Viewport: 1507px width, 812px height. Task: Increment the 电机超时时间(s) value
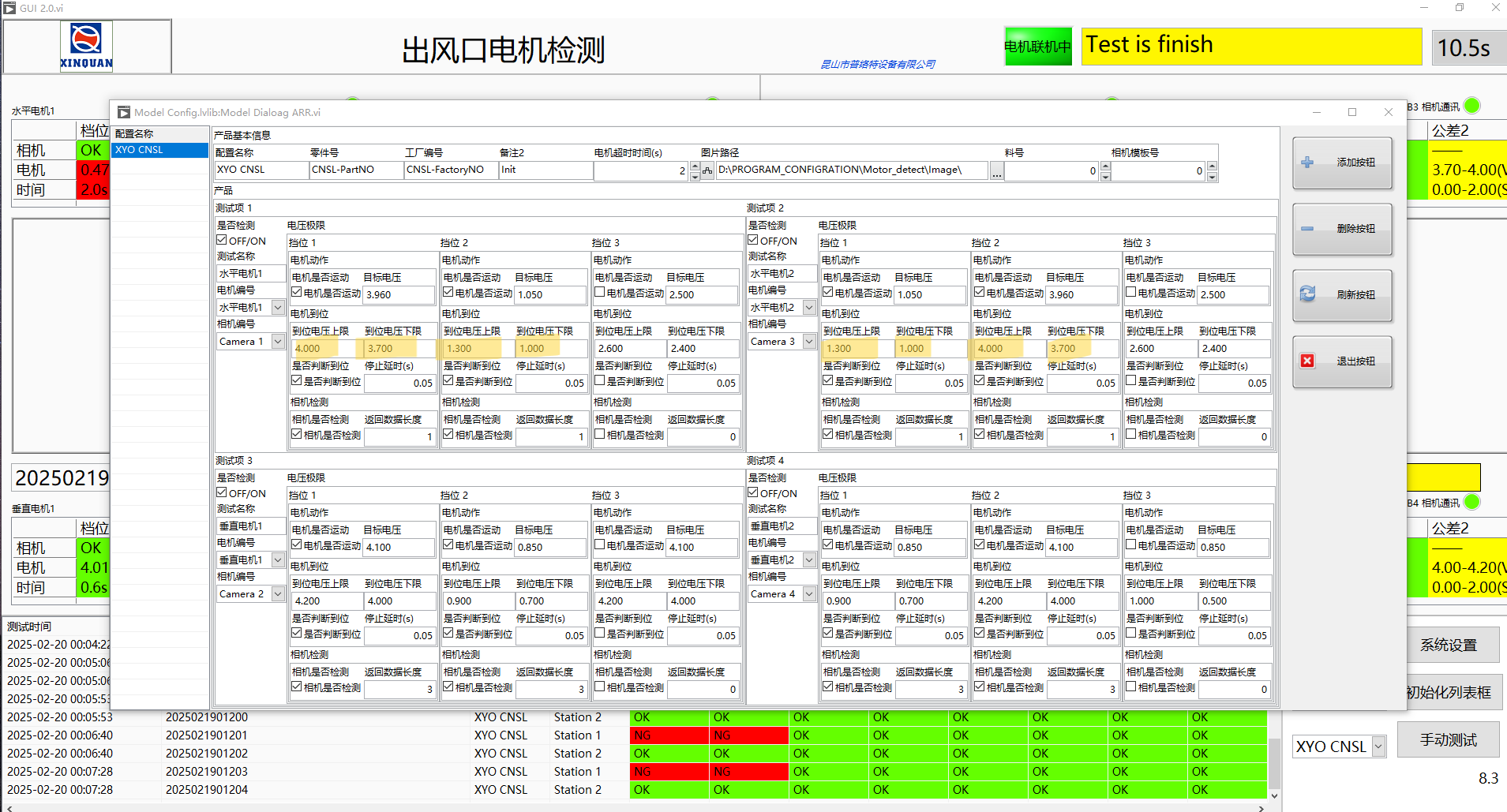tap(695, 166)
